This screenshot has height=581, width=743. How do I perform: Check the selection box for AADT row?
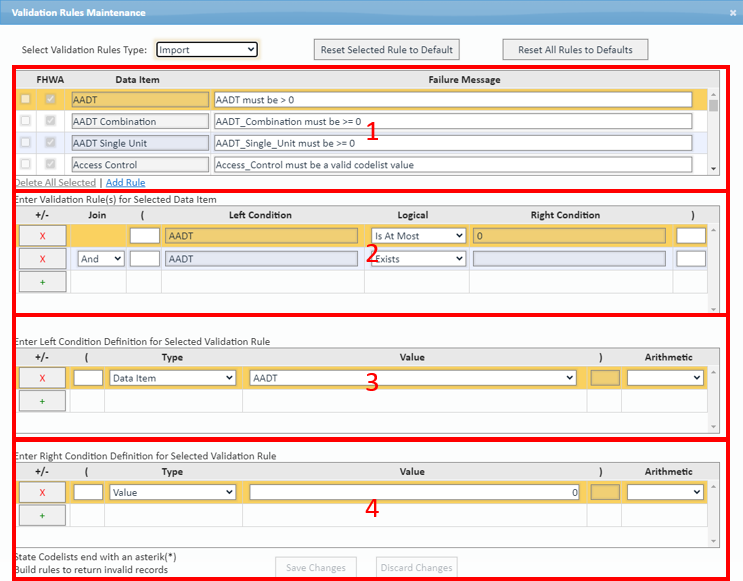point(25,99)
